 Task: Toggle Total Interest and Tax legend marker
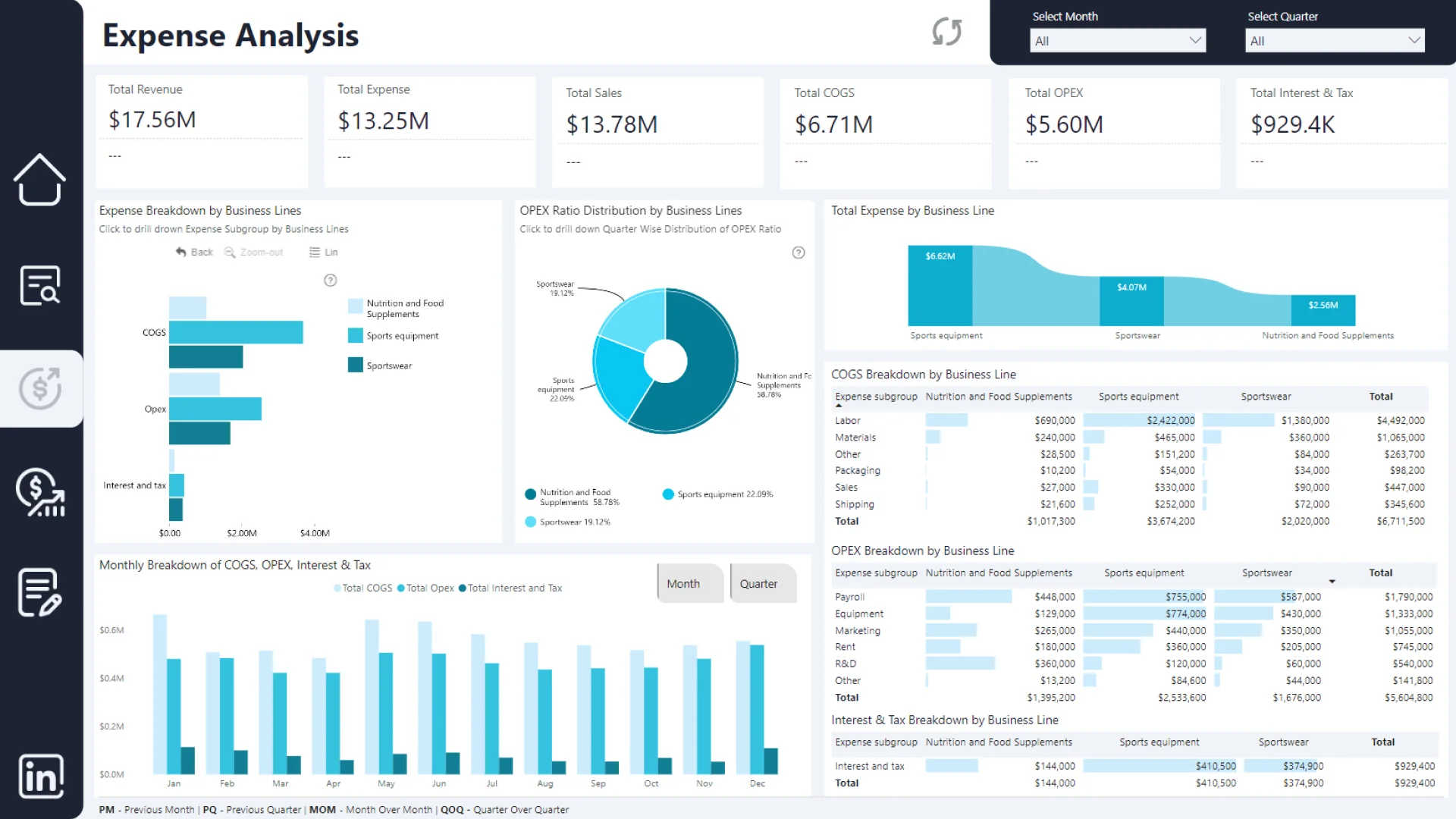pyautogui.click(x=463, y=588)
